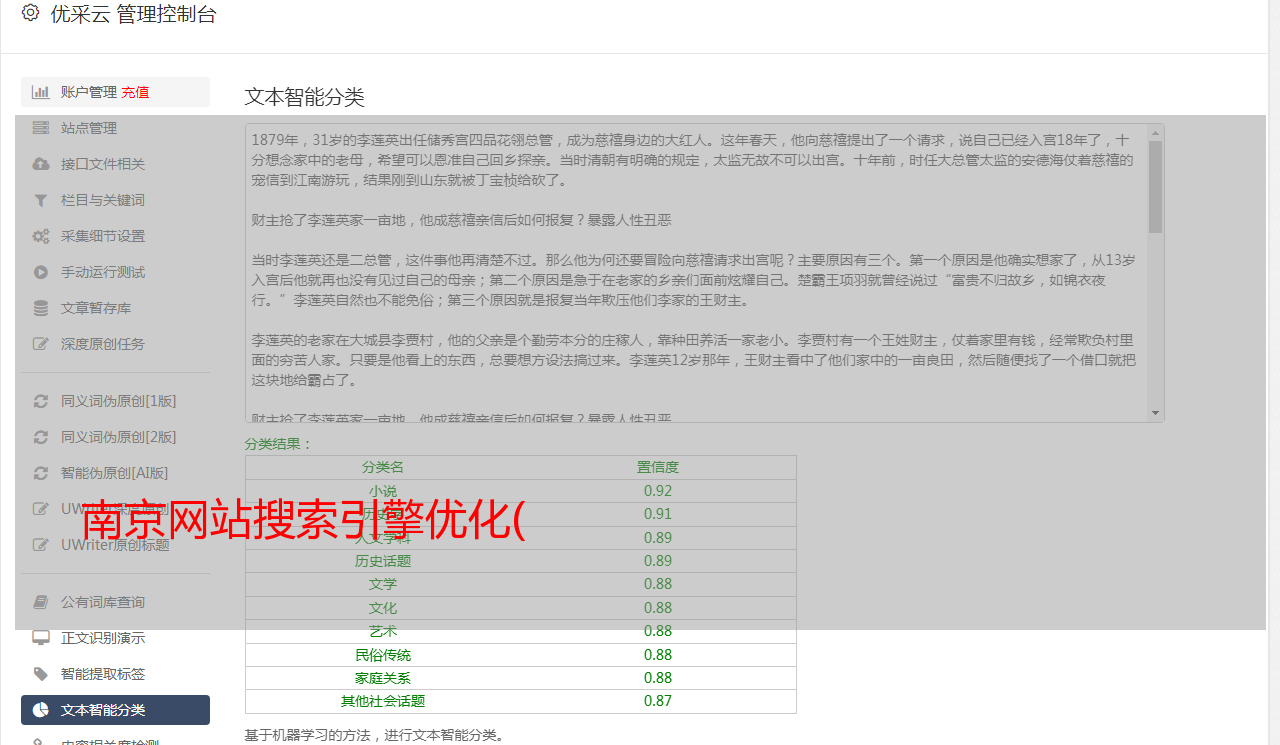This screenshot has height=745, width=1280.
Task: Select the 0.88 value in 家庭关系 row
Action: click(x=658, y=678)
